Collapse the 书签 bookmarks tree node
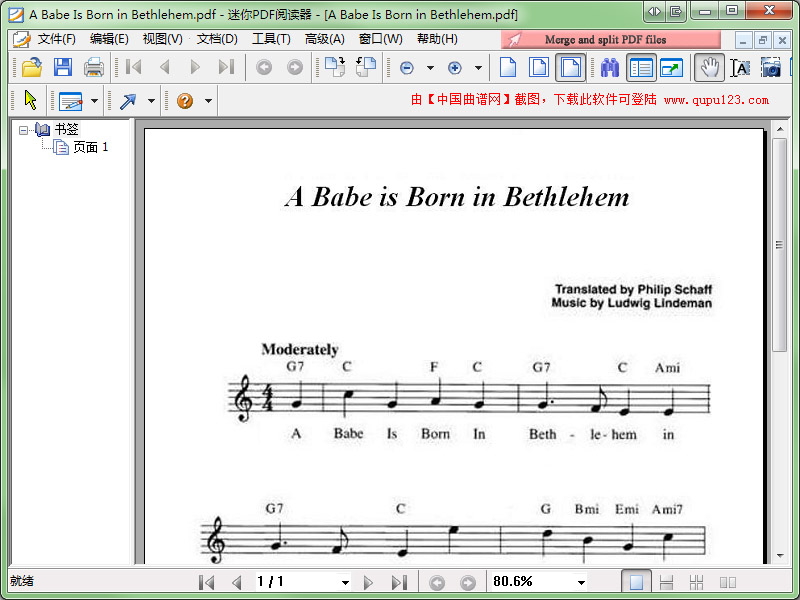800x600 pixels. (24, 130)
